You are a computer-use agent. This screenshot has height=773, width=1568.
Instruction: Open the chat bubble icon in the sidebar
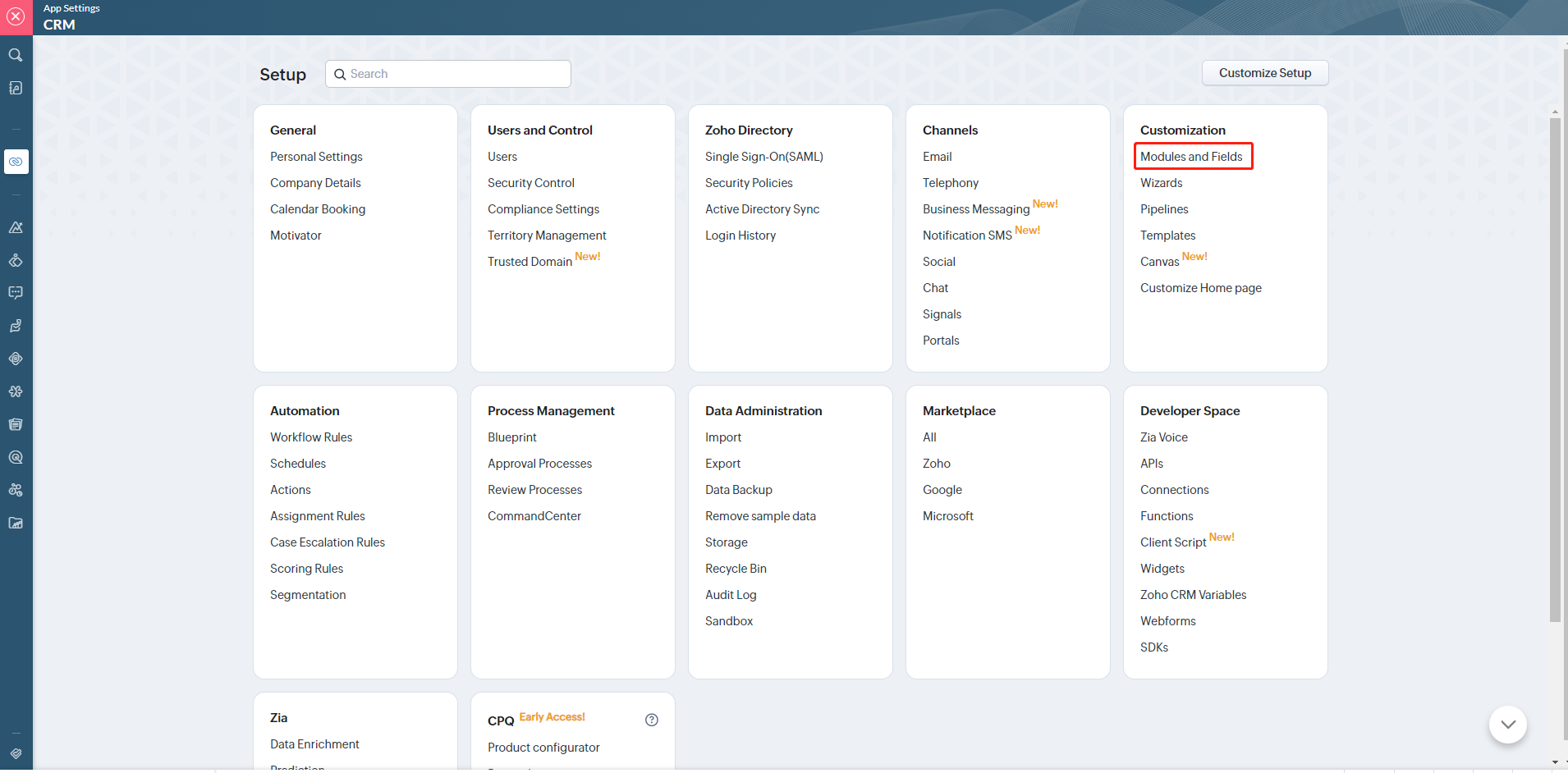coord(16,293)
